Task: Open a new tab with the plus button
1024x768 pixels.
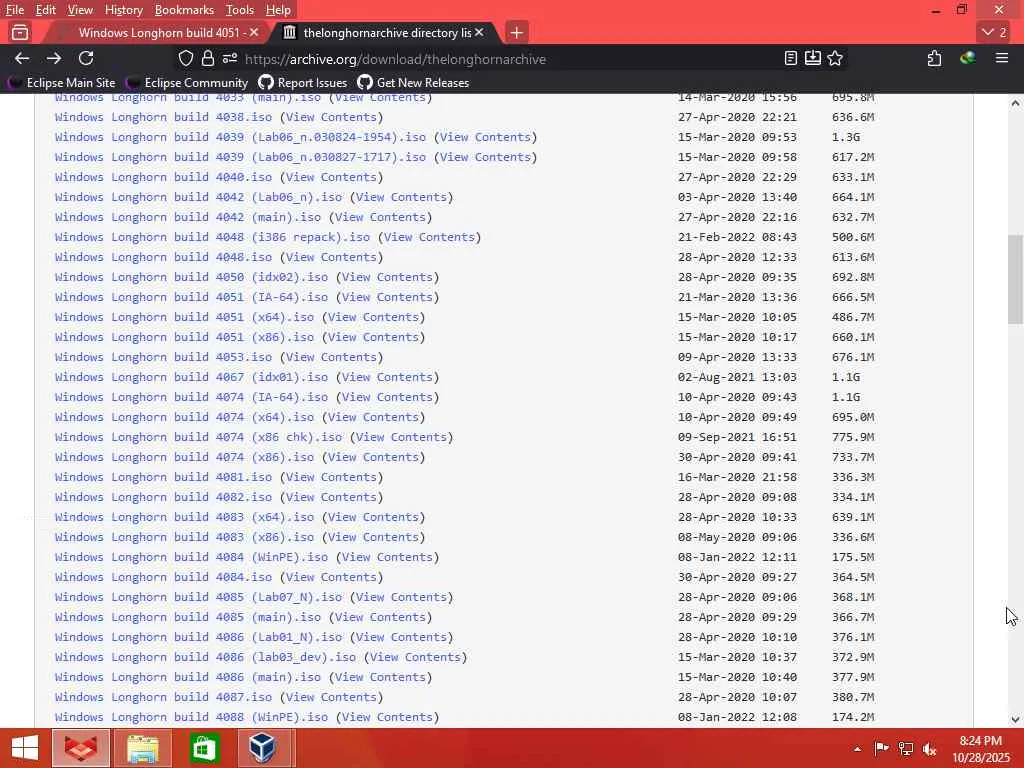Action: point(517,32)
